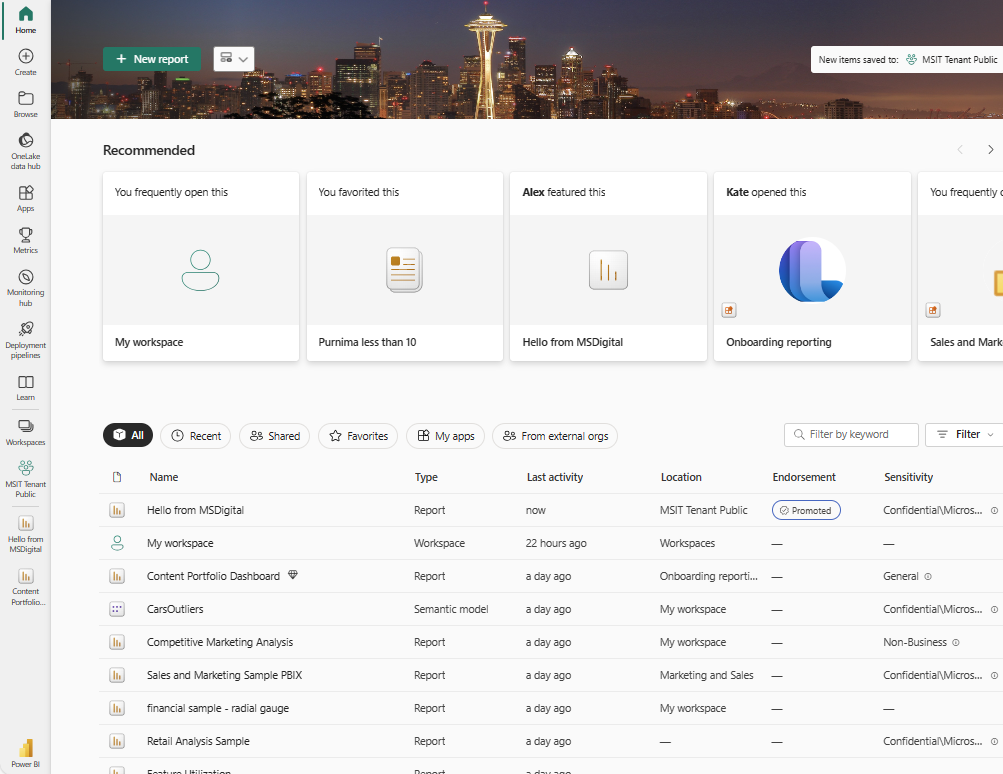Click info icon next to General sensitivity
The image size is (1003, 774).
(x=928, y=576)
